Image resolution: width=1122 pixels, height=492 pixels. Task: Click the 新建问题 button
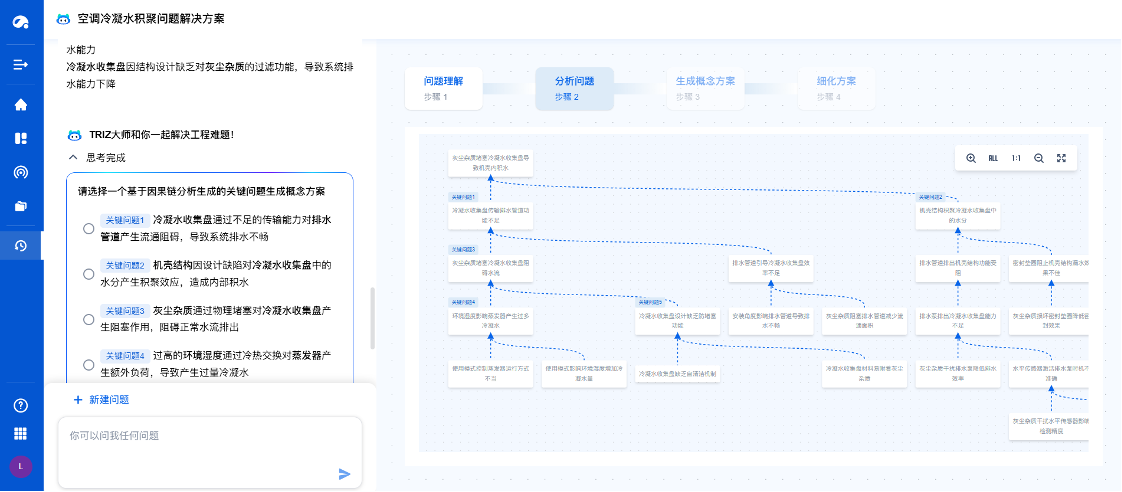coord(100,399)
